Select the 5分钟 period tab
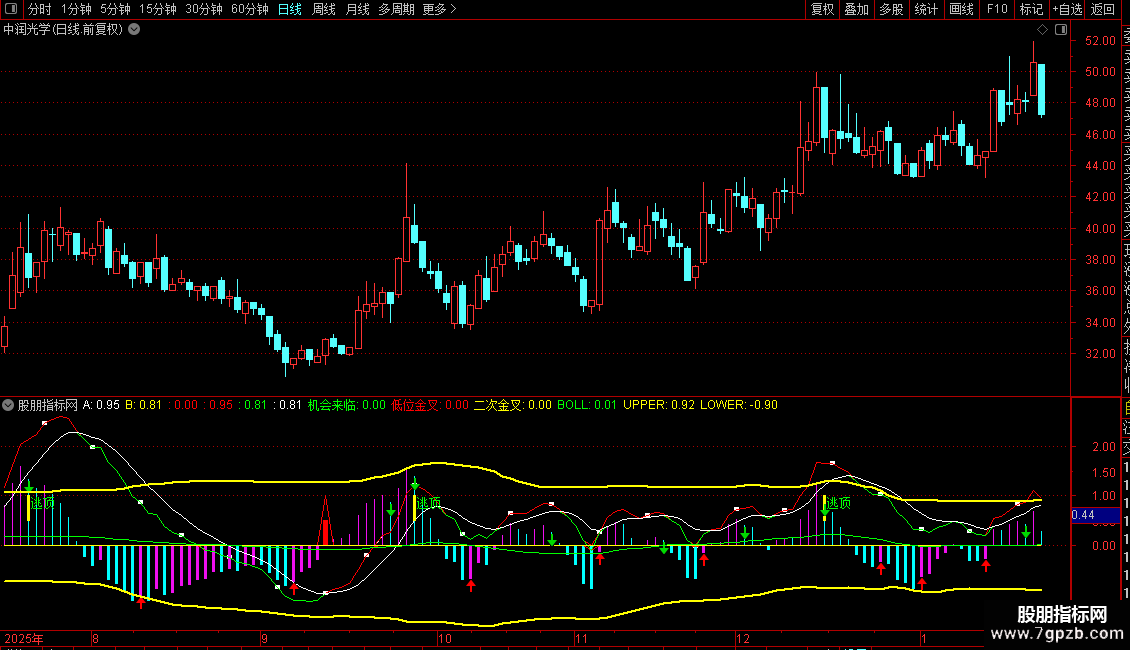1130x650 pixels. click(115, 9)
